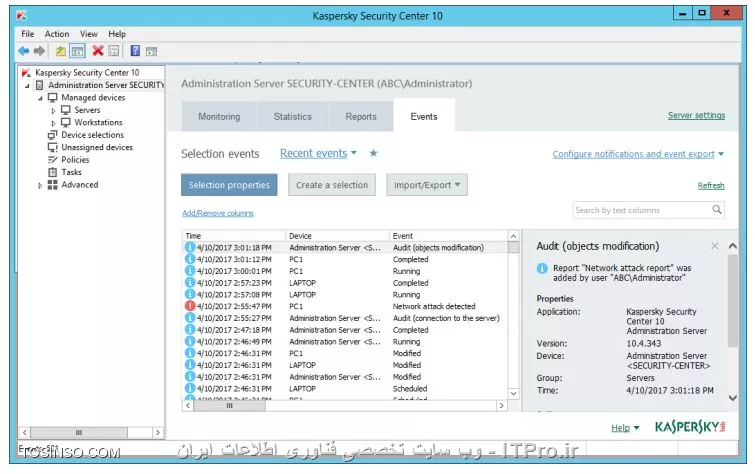Sort by the Time column header
The height and width of the screenshot is (474, 755).
[x=234, y=236]
